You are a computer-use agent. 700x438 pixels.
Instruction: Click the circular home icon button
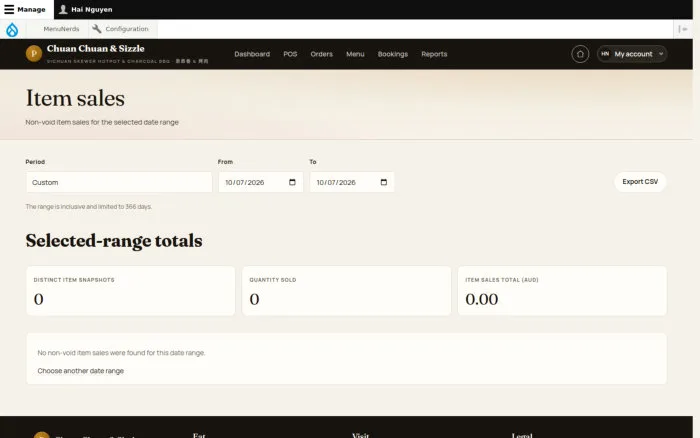coord(580,54)
